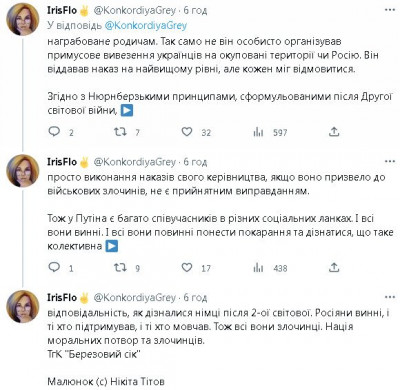Open the second tweet's profile avatar
This screenshot has height=390, width=400.
tap(23, 171)
